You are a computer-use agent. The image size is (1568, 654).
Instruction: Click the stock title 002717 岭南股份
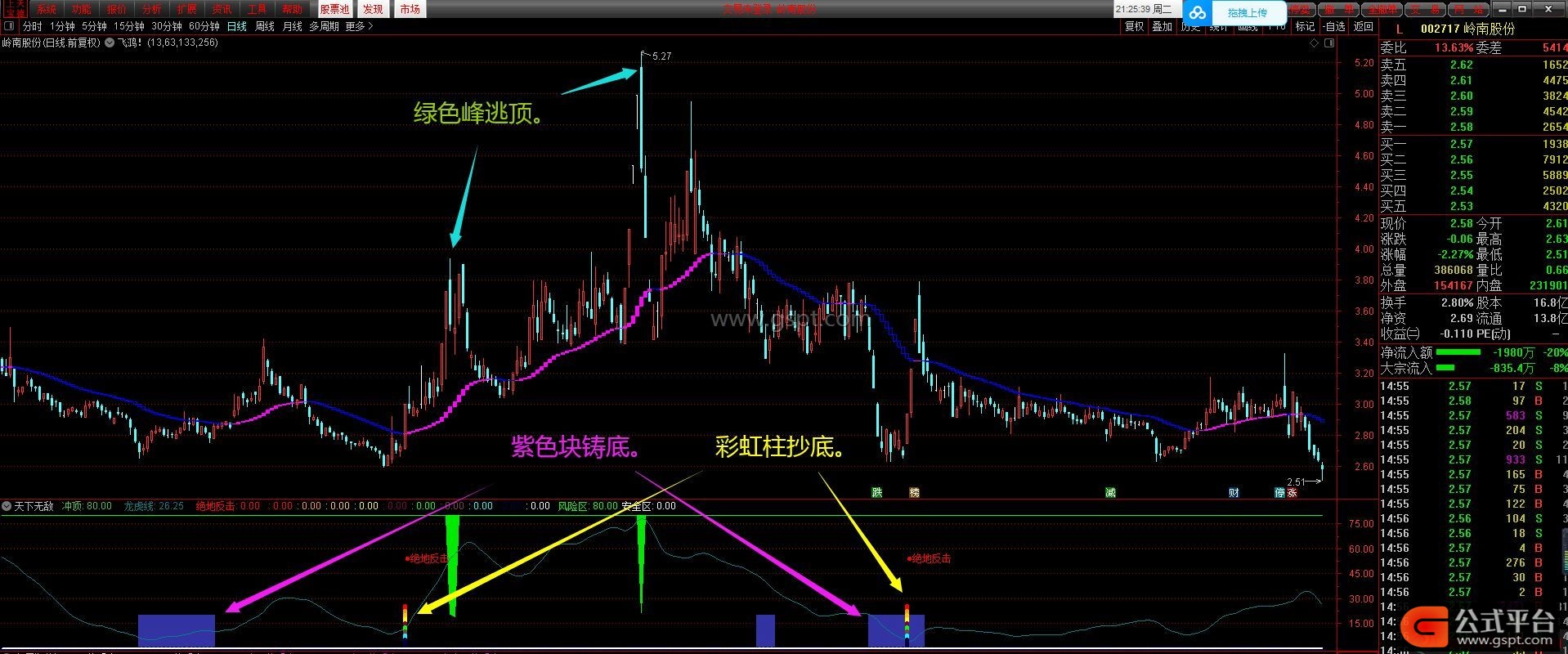(x=1467, y=29)
